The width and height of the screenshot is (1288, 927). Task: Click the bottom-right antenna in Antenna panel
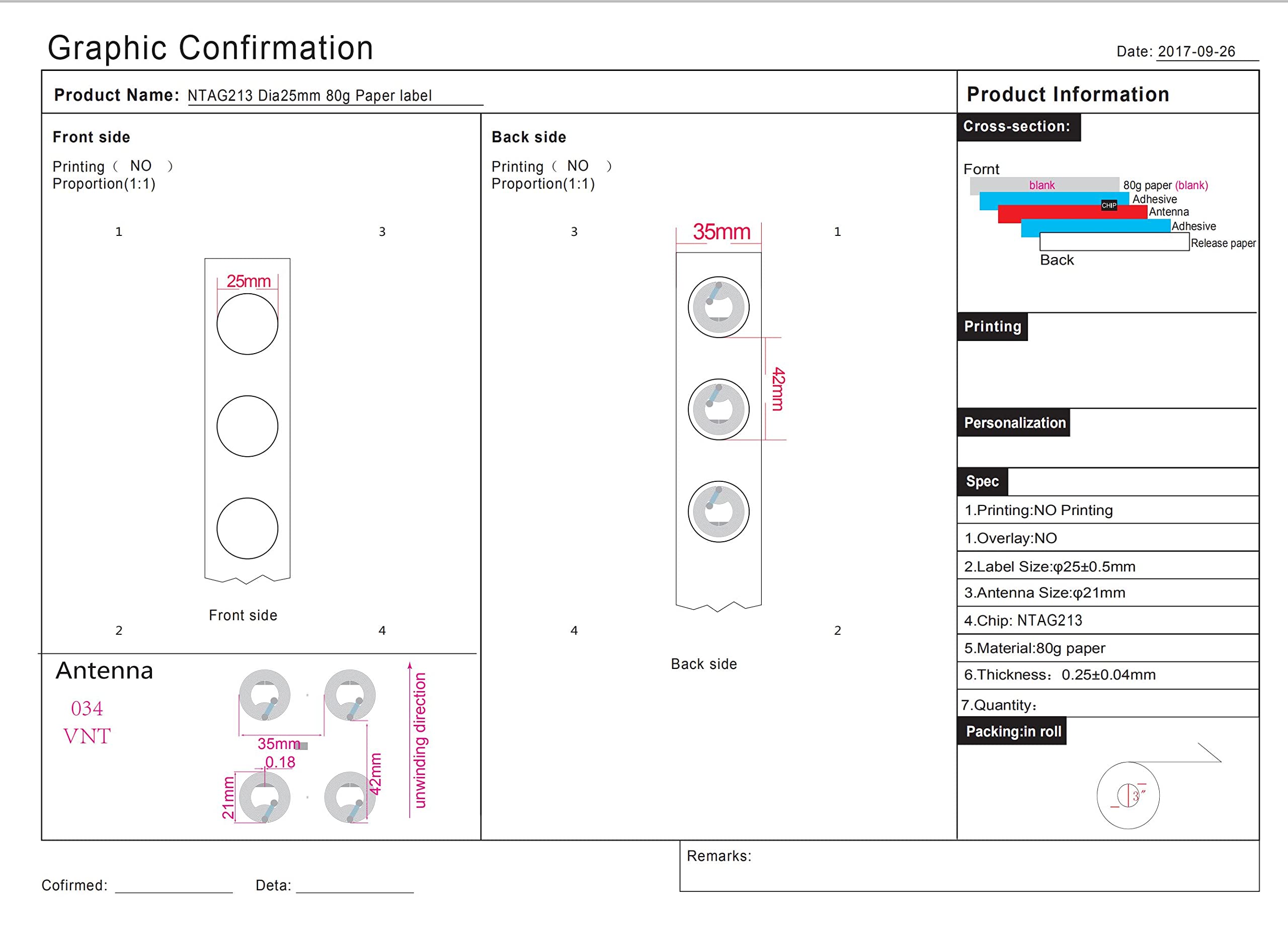pos(350,797)
